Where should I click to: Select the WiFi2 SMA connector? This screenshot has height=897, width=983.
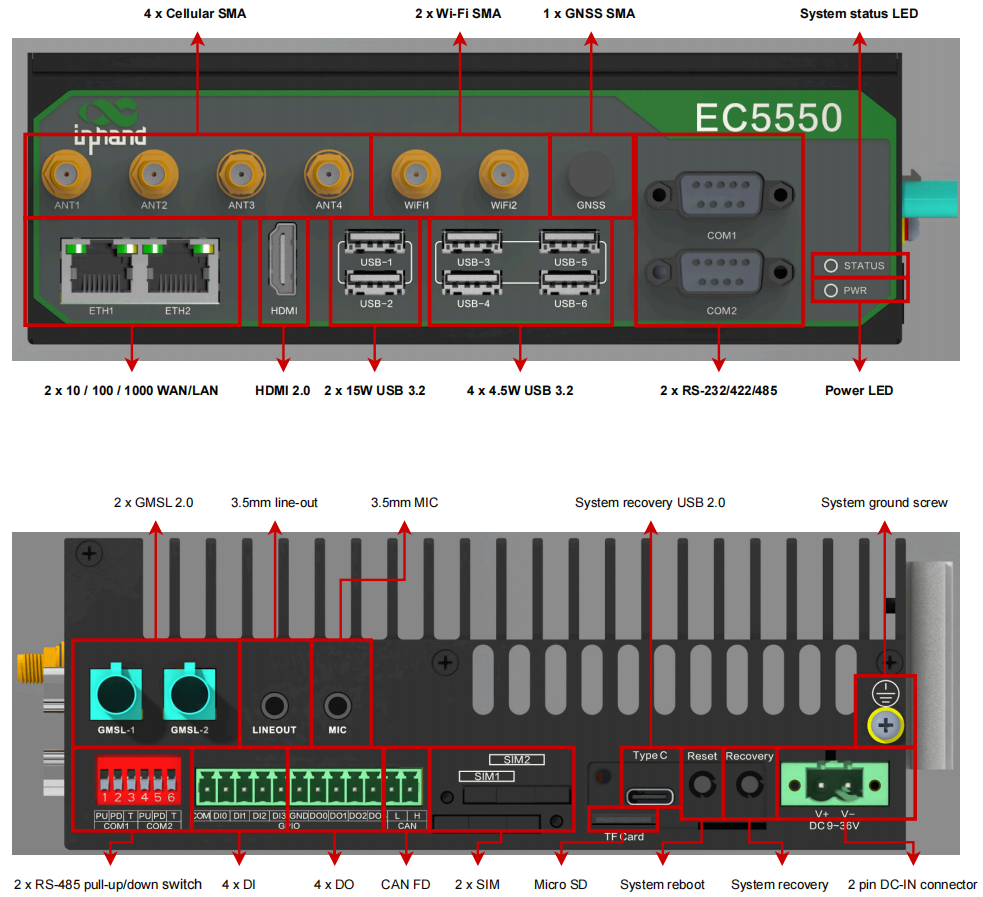503,176
